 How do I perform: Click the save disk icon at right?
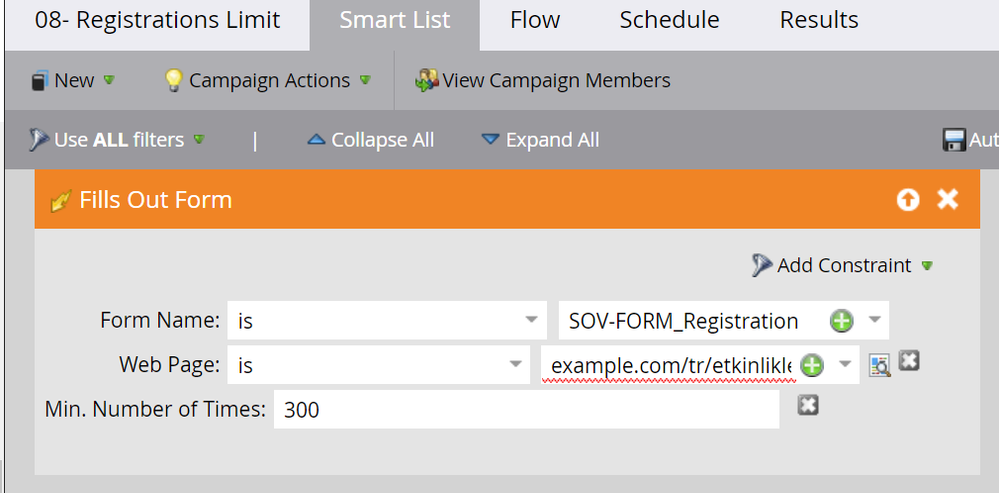(x=954, y=140)
